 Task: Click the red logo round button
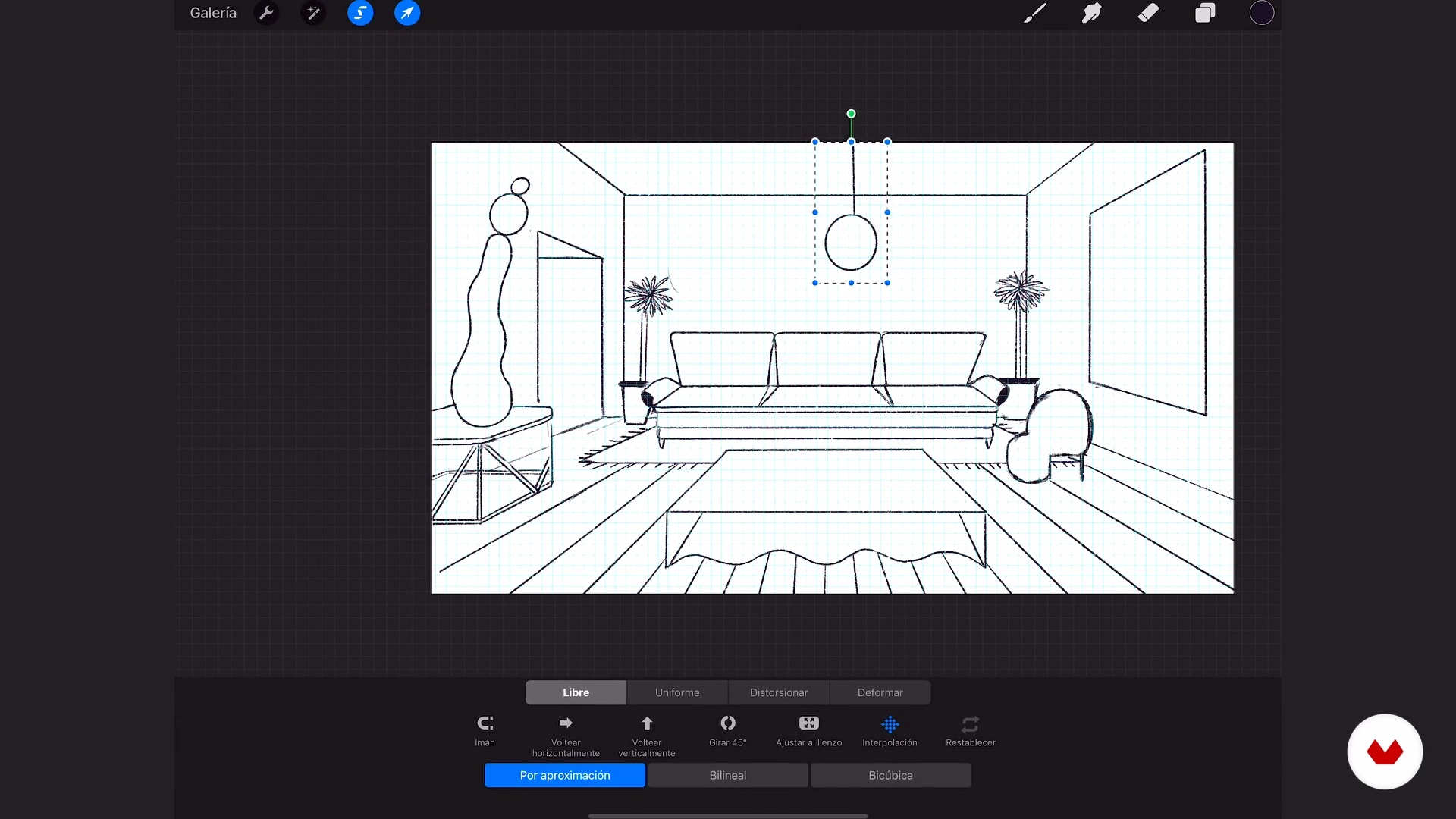(x=1385, y=752)
